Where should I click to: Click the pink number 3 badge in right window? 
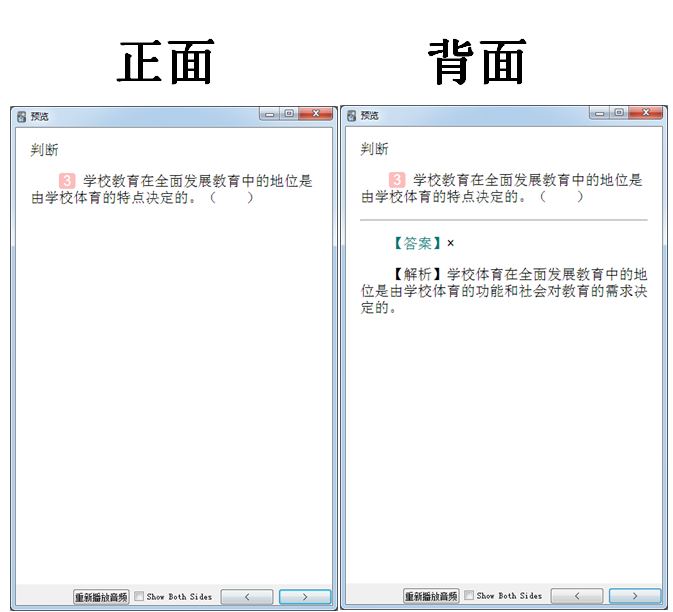pyautogui.click(x=397, y=180)
